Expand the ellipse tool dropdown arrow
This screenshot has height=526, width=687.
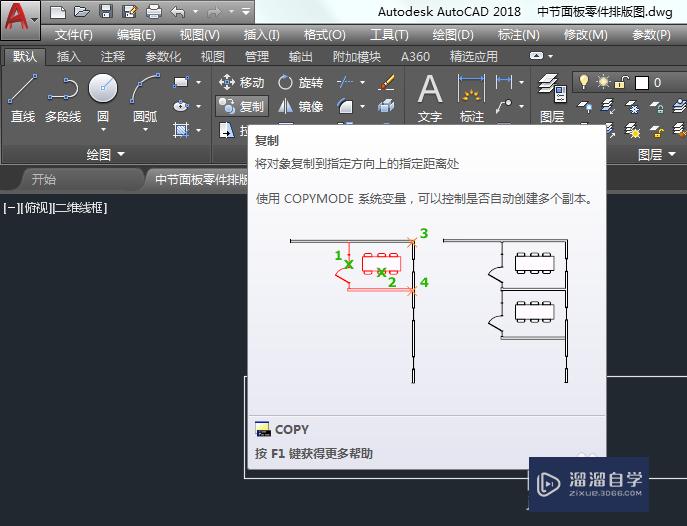pyautogui.click(x=198, y=106)
